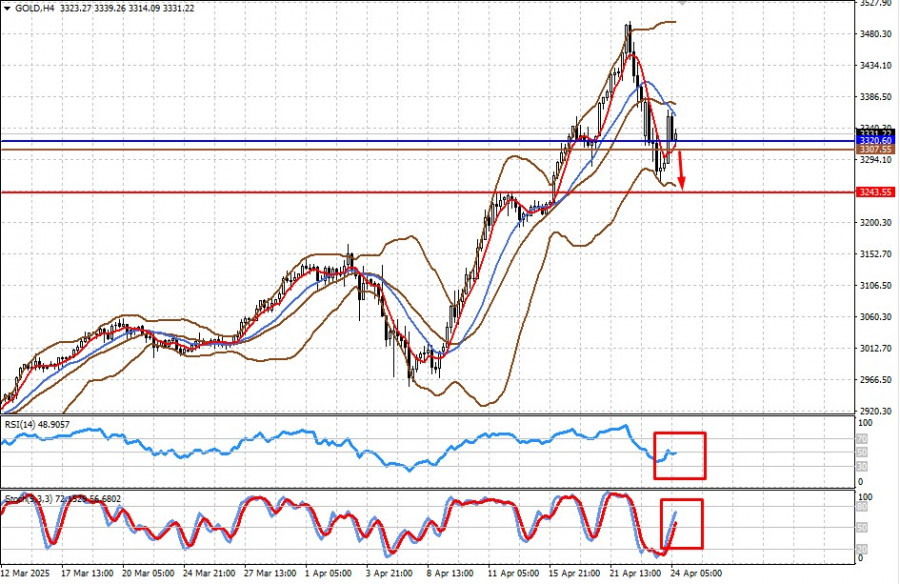Click the red 3243.55 price label
900x584 pixels.
tap(875, 192)
